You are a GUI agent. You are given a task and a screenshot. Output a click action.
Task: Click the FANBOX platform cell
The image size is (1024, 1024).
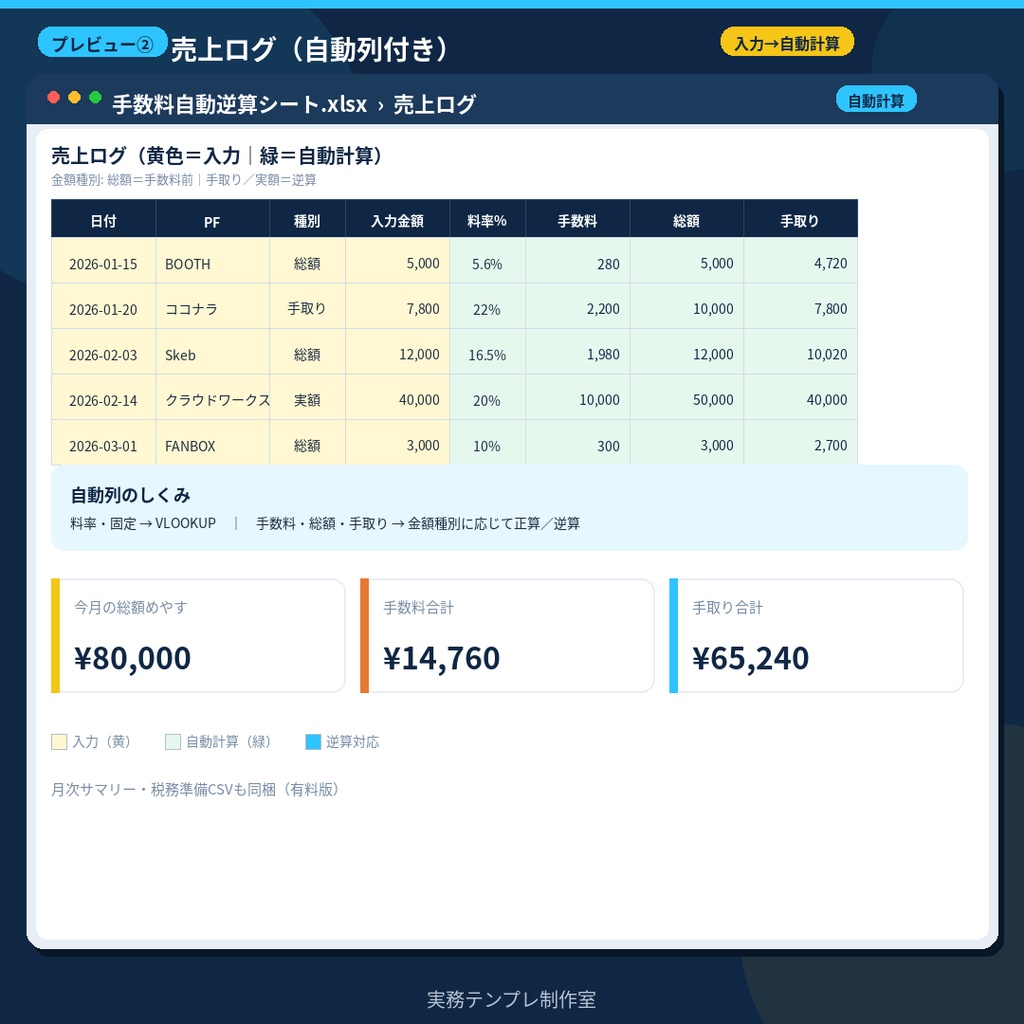tap(212, 443)
